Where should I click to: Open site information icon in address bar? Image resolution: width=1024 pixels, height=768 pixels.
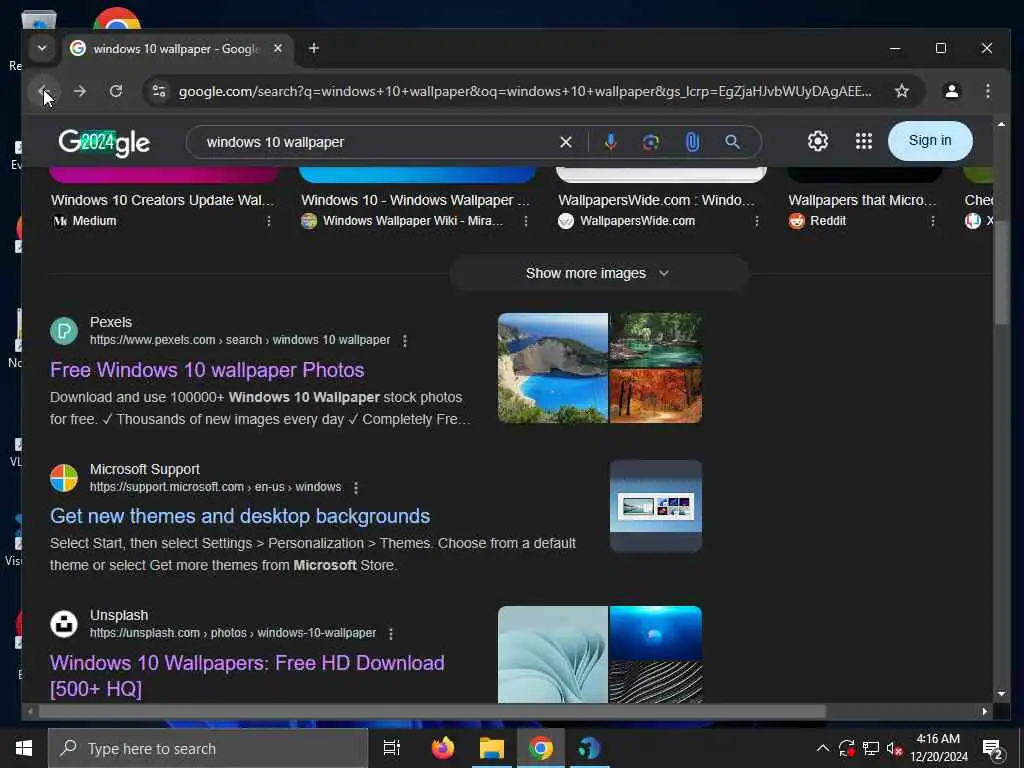[x=159, y=91]
